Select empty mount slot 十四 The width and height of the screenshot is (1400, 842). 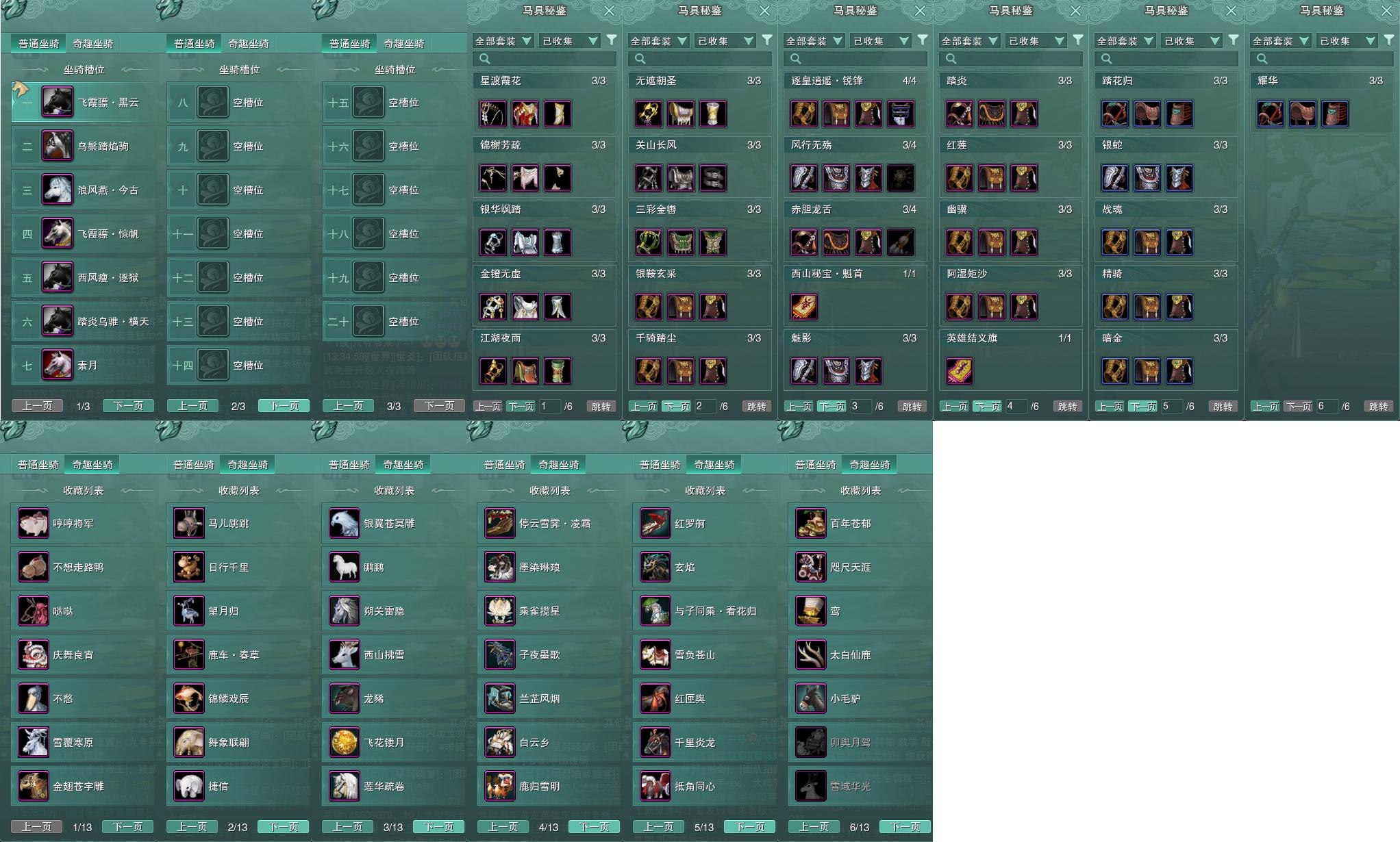click(x=238, y=365)
